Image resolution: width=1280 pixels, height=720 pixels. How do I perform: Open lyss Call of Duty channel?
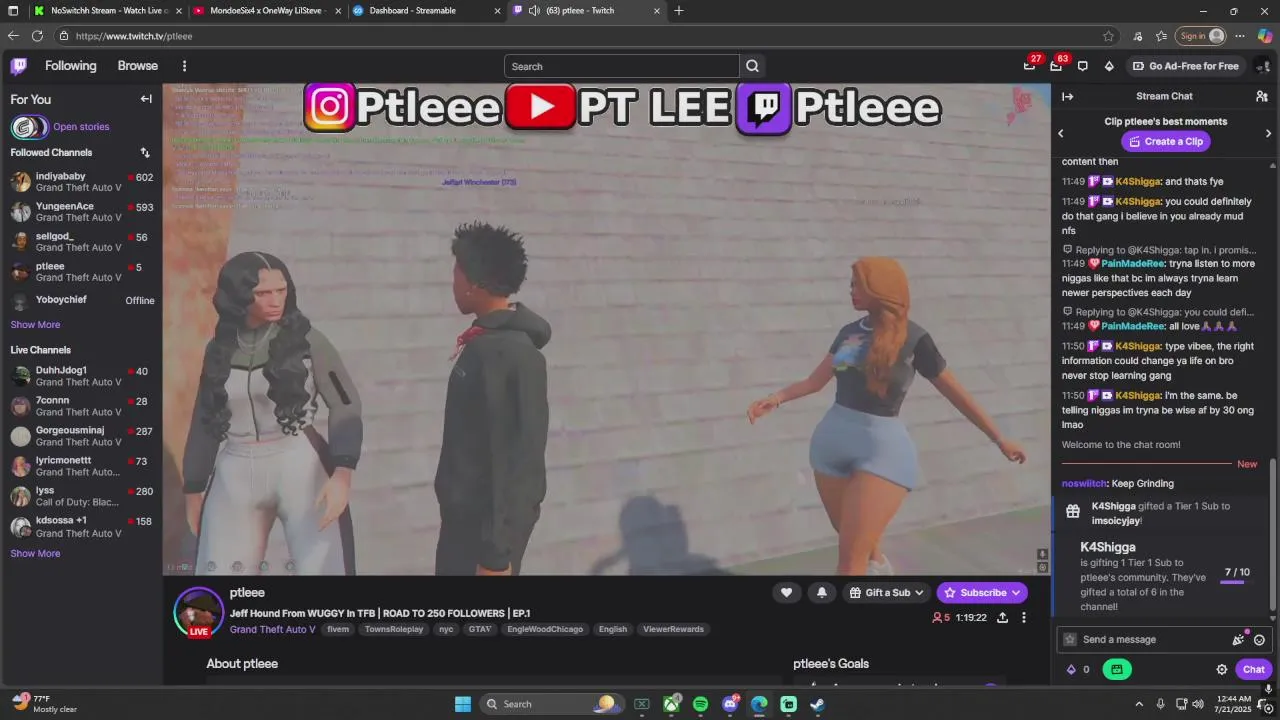click(82, 496)
